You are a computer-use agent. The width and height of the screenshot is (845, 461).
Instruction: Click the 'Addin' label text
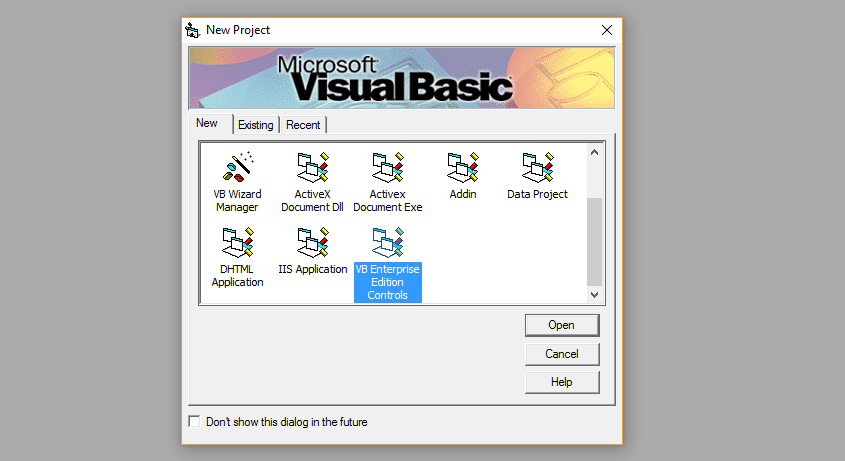[462, 194]
